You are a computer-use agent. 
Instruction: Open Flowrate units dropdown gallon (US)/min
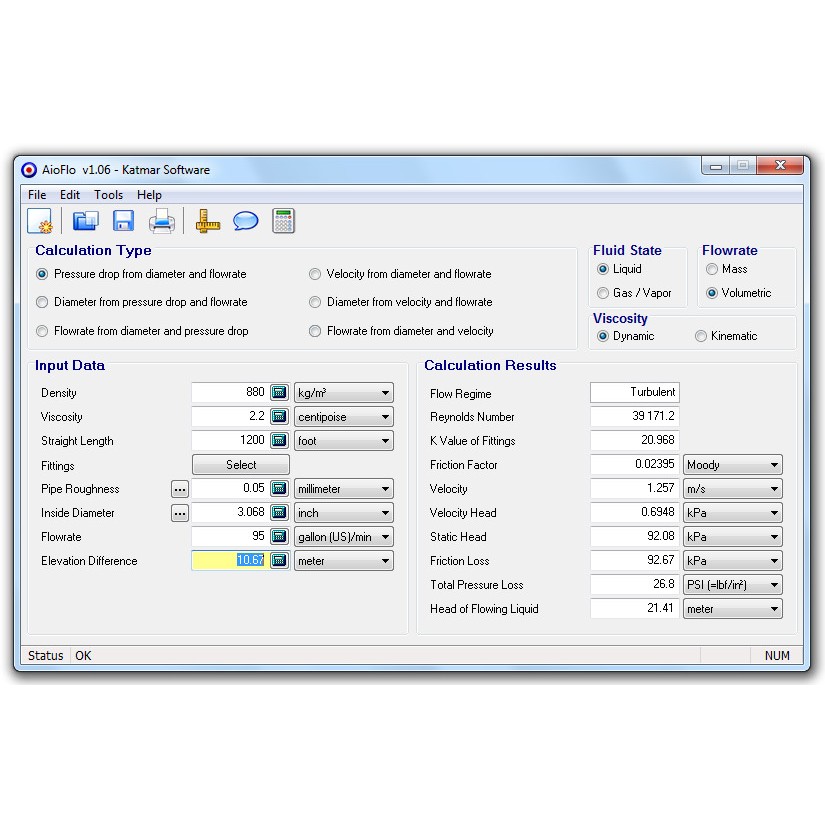[344, 537]
